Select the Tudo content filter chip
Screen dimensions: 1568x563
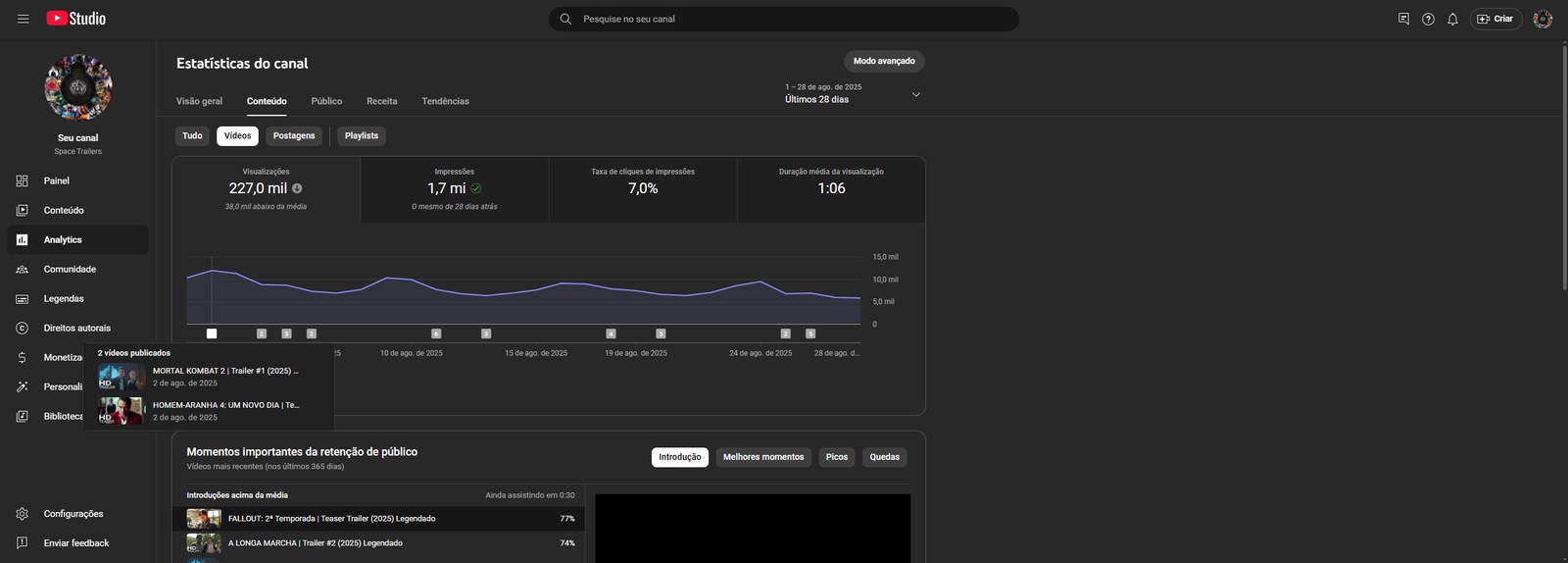(x=192, y=135)
